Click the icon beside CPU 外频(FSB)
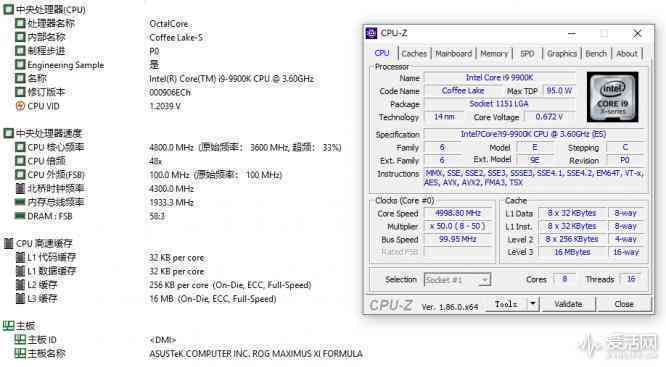This screenshot has height=367, width=666. click(20, 175)
